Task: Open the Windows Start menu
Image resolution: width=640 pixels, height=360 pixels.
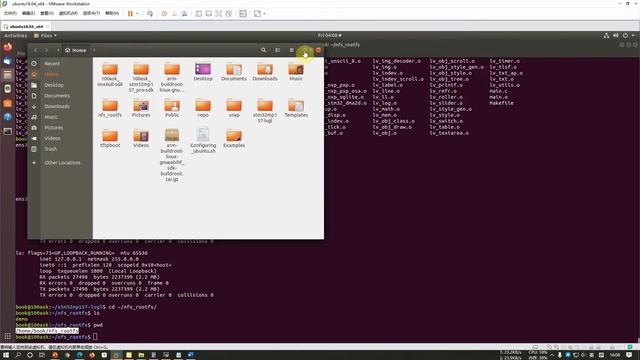Action: (6, 355)
